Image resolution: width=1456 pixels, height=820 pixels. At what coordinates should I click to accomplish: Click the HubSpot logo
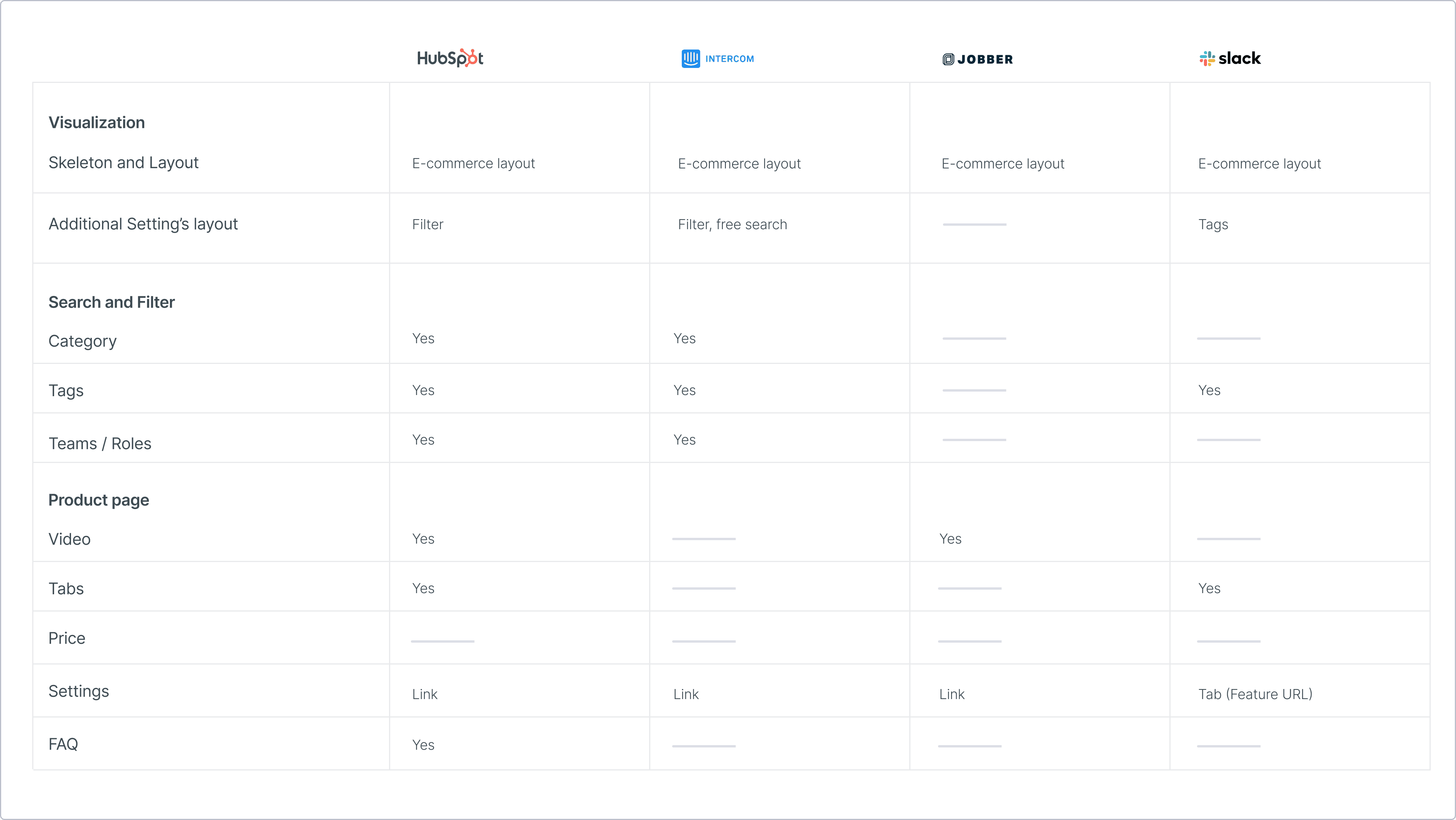pyautogui.click(x=450, y=58)
